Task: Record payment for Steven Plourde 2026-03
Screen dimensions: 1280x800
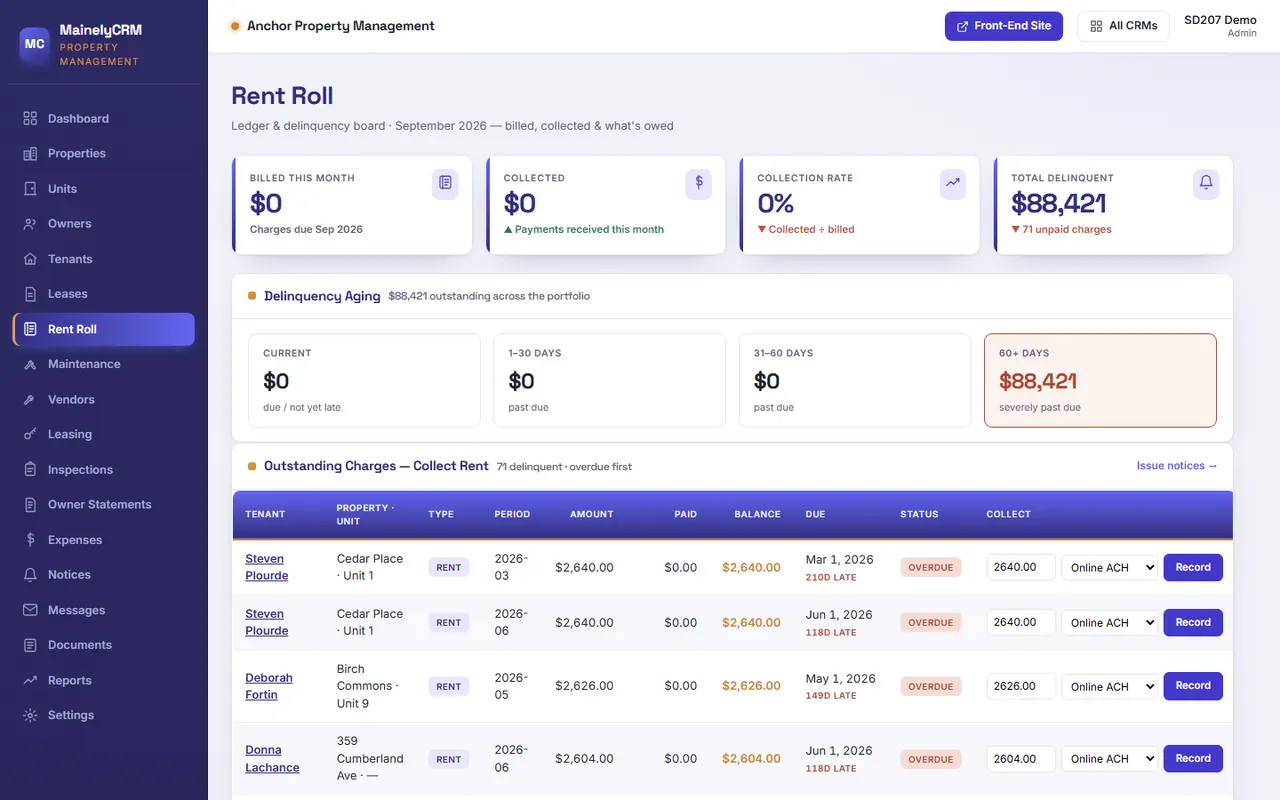Action: 1193,567
